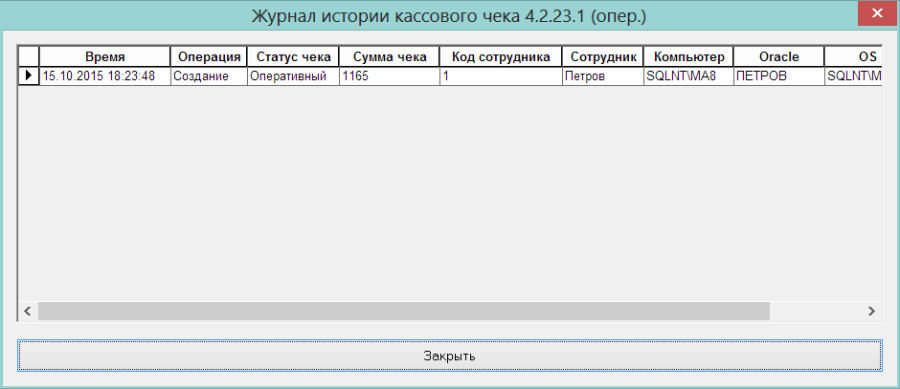Viewport: 900px width, 389px height.
Task: Click the right arrow of horizontal scrollbar
Action: [872, 311]
